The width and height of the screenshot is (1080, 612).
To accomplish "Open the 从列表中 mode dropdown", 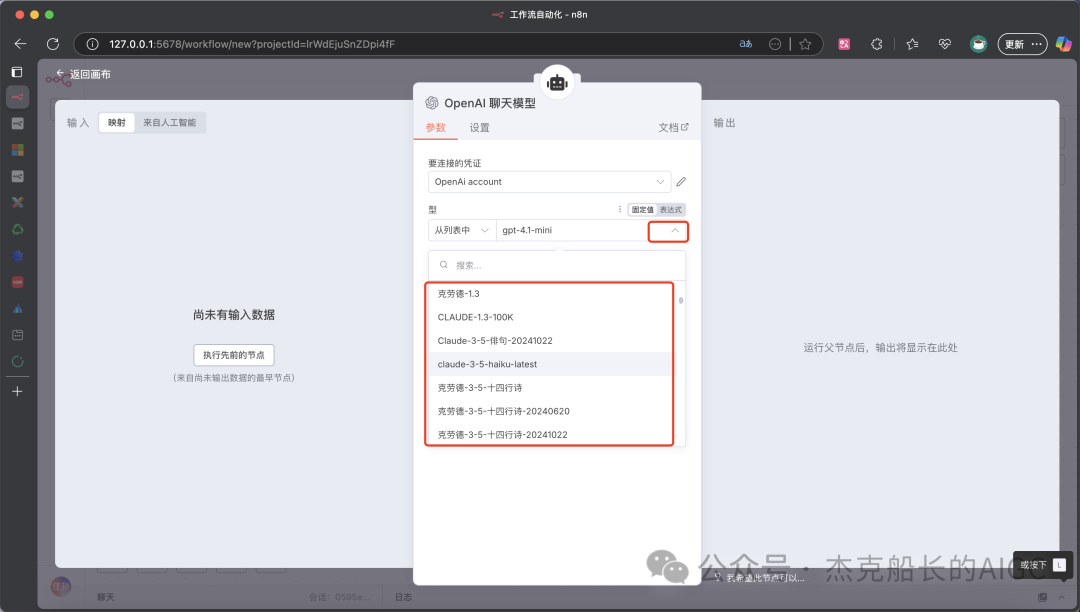I will pos(461,230).
